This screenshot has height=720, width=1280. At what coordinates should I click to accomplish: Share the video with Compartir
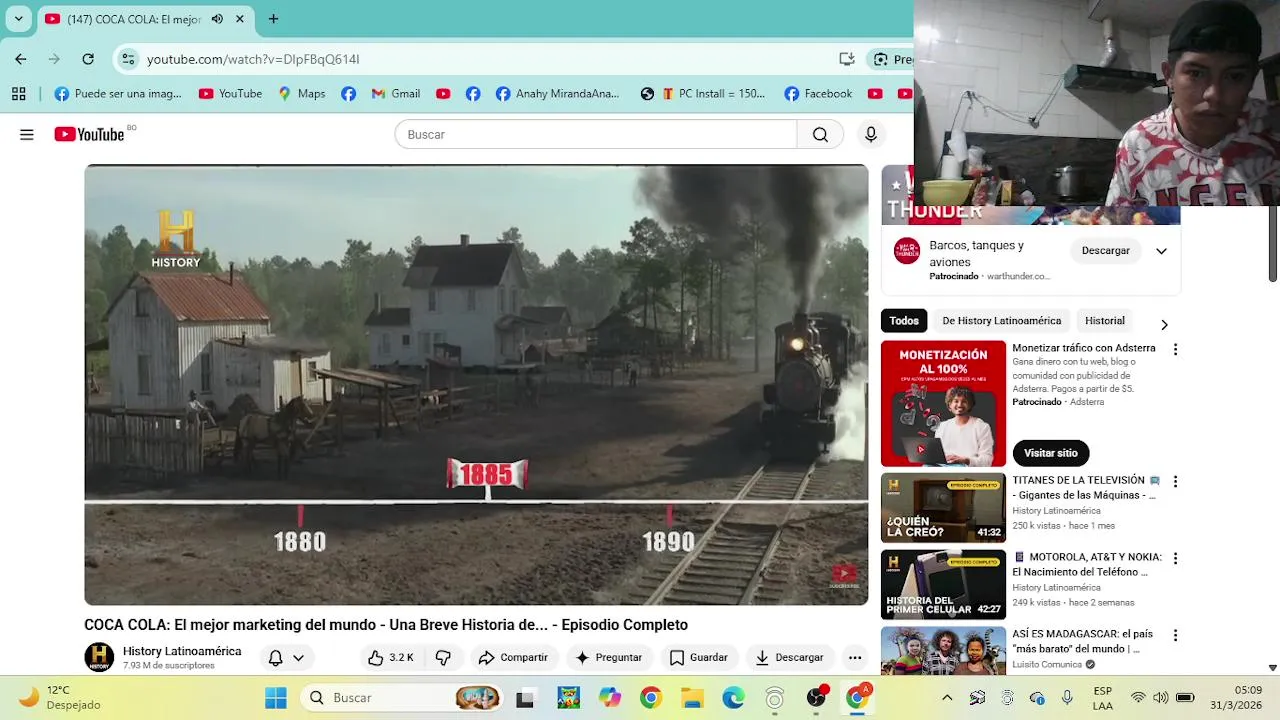(513, 657)
